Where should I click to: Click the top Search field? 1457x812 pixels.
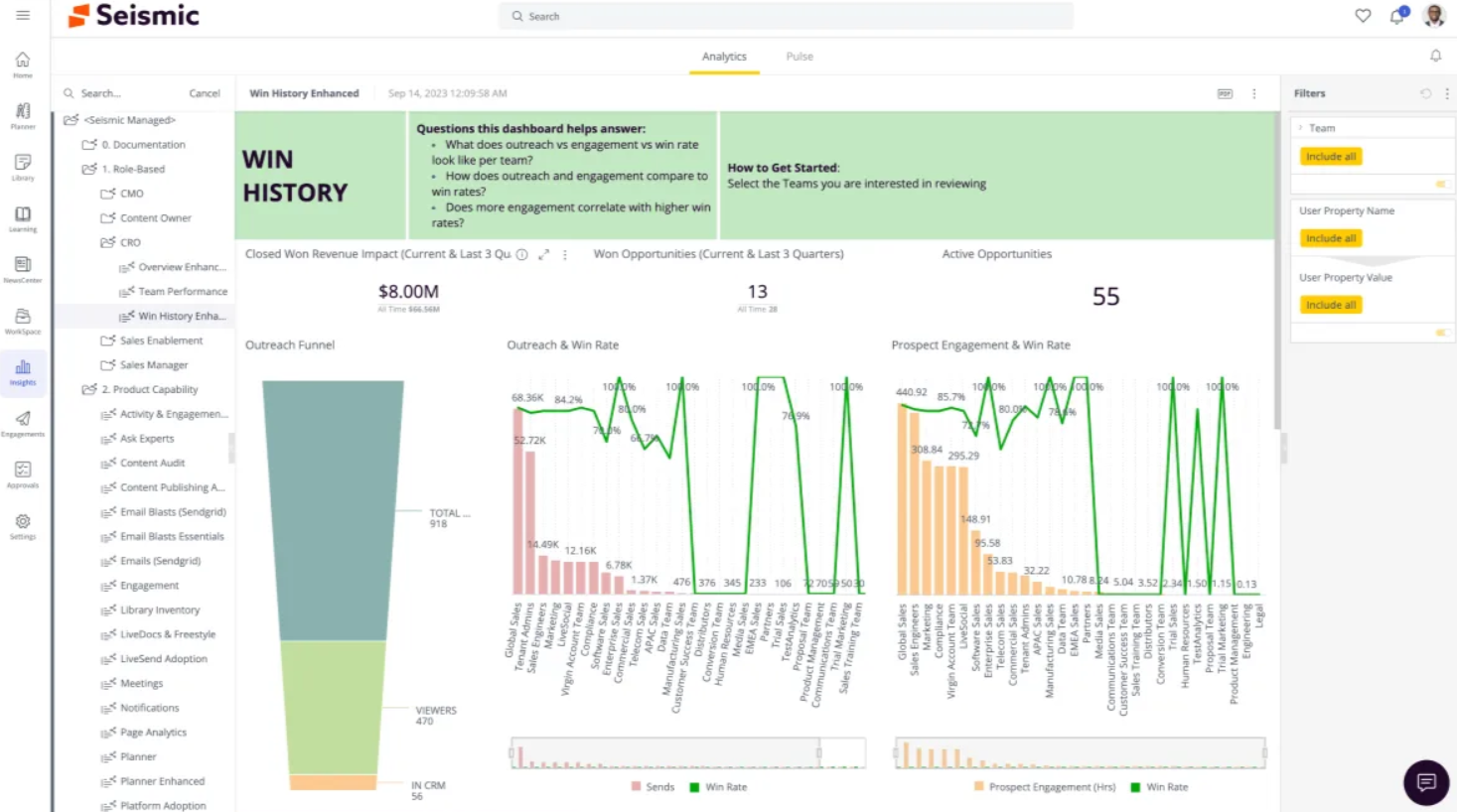[786, 16]
